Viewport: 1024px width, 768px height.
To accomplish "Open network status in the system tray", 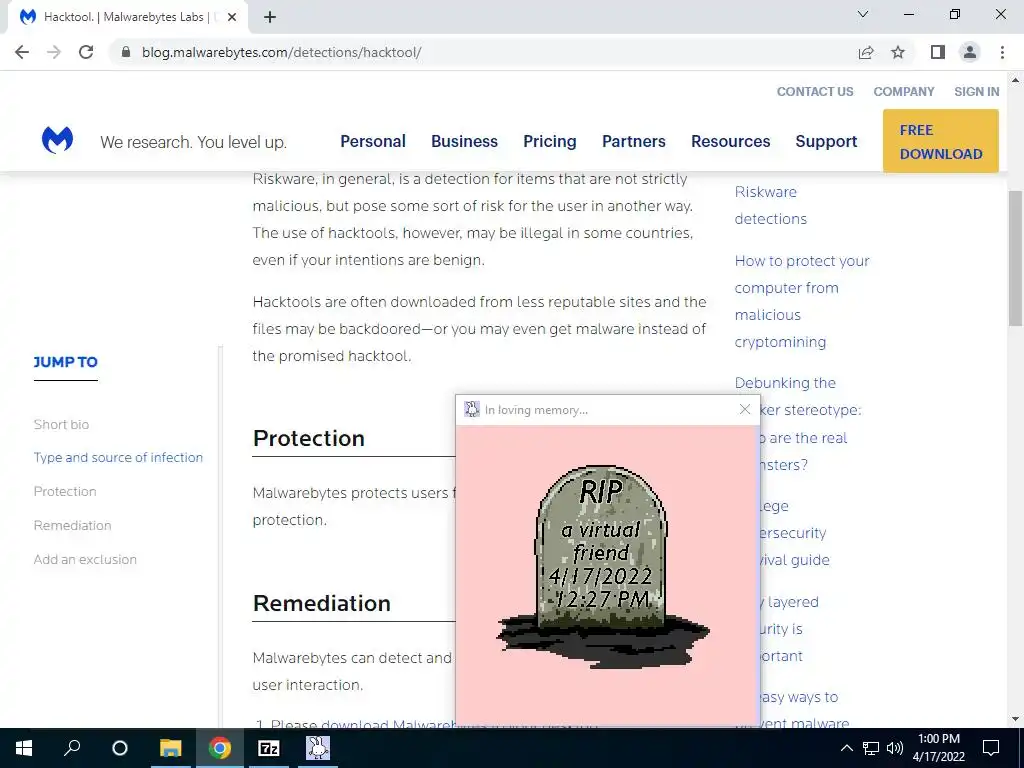I will (871, 748).
